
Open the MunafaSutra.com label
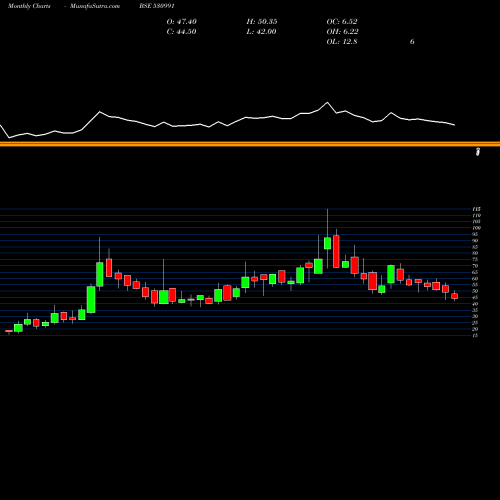click(95, 6)
